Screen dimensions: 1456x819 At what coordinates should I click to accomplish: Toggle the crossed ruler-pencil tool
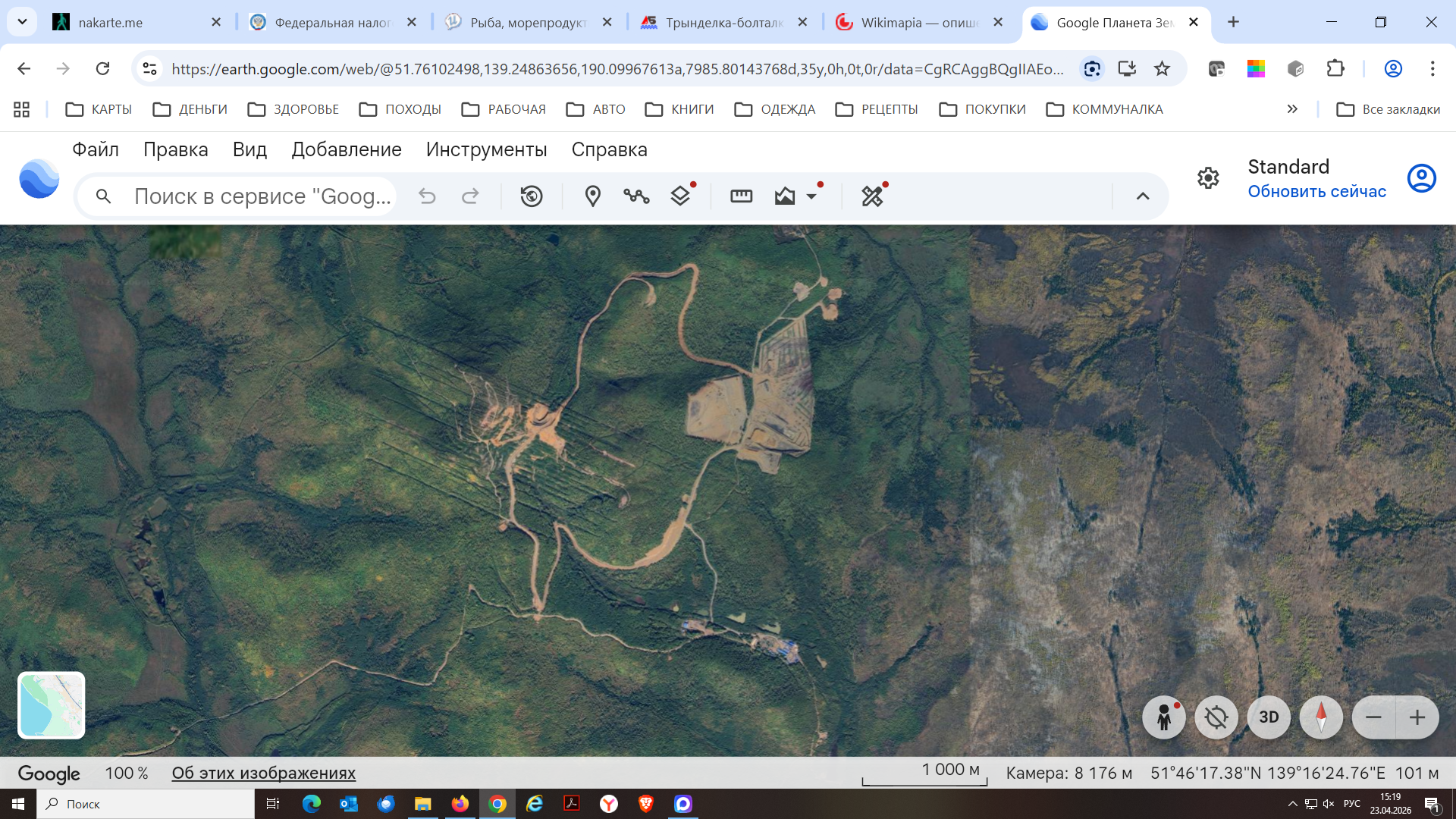tap(872, 196)
